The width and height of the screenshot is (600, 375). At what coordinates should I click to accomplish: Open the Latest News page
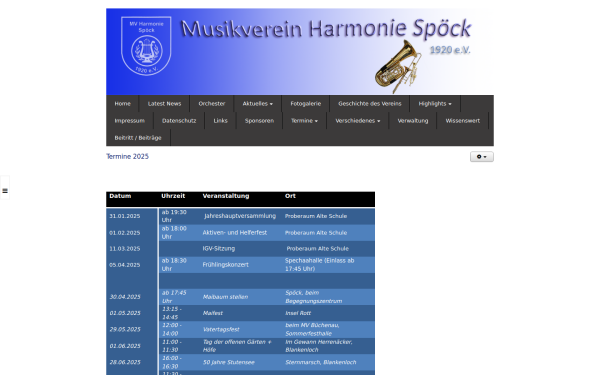[x=165, y=104]
